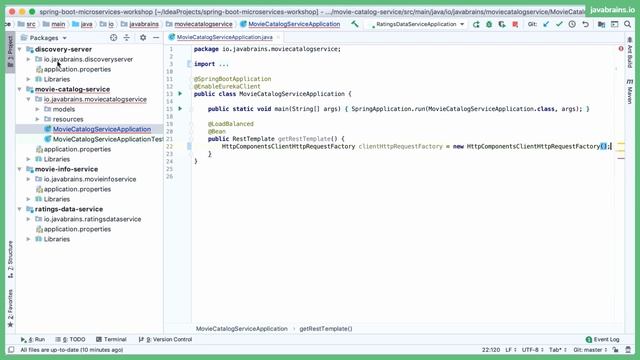The height and width of the screenshot is (360, 640).
Task: Collapse the ratings-data-service module
Action: (20, 209)
